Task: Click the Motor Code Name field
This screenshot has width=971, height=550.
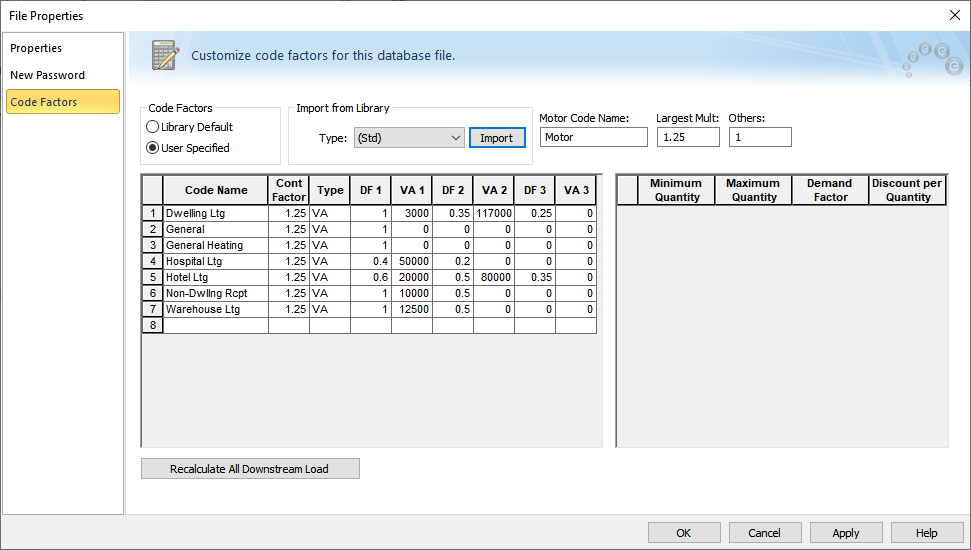Action: pyautogui.click(x=593, y=137)
